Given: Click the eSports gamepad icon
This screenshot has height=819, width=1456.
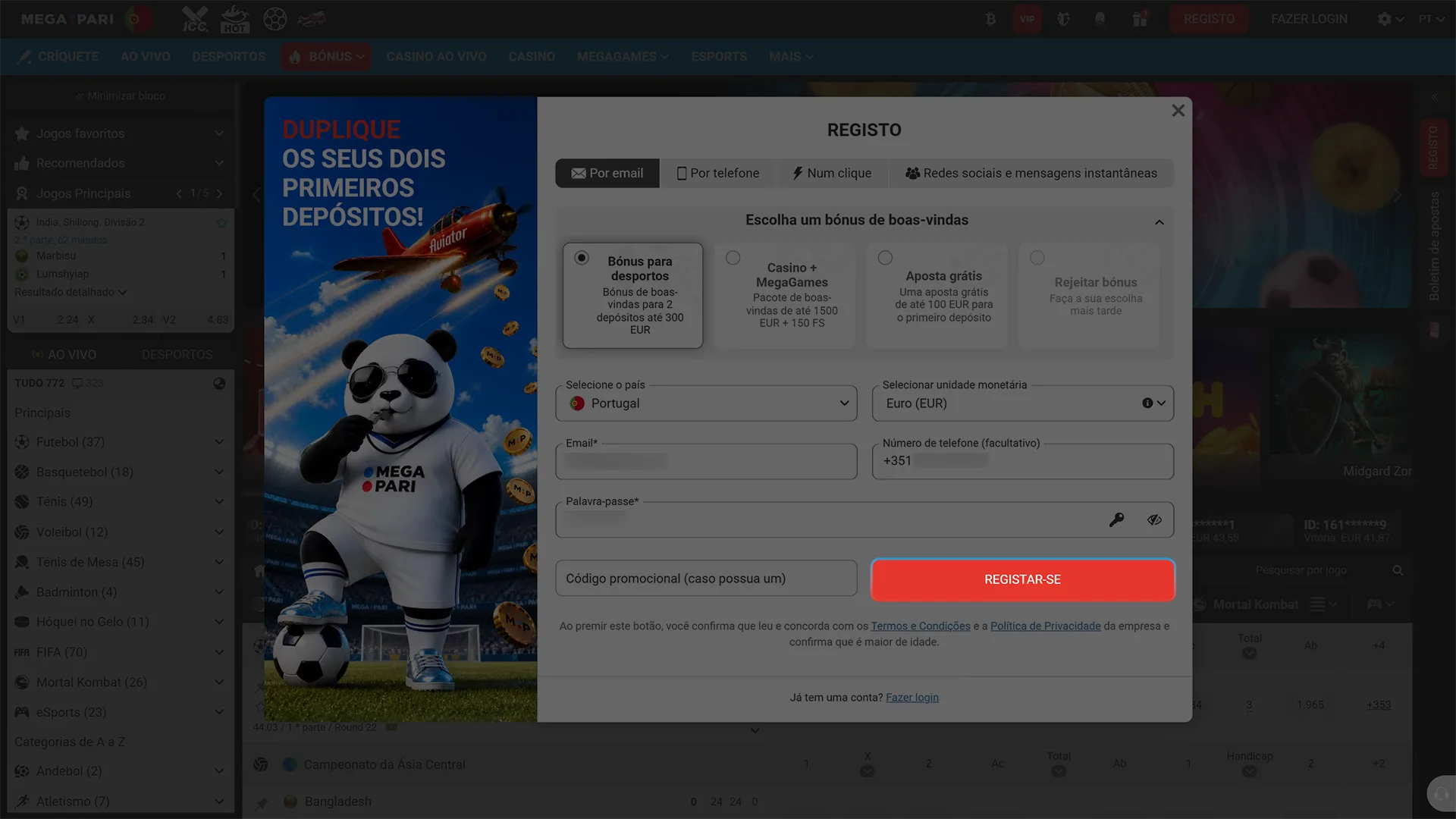Looking at the screenshot, I should coord(22,712).
